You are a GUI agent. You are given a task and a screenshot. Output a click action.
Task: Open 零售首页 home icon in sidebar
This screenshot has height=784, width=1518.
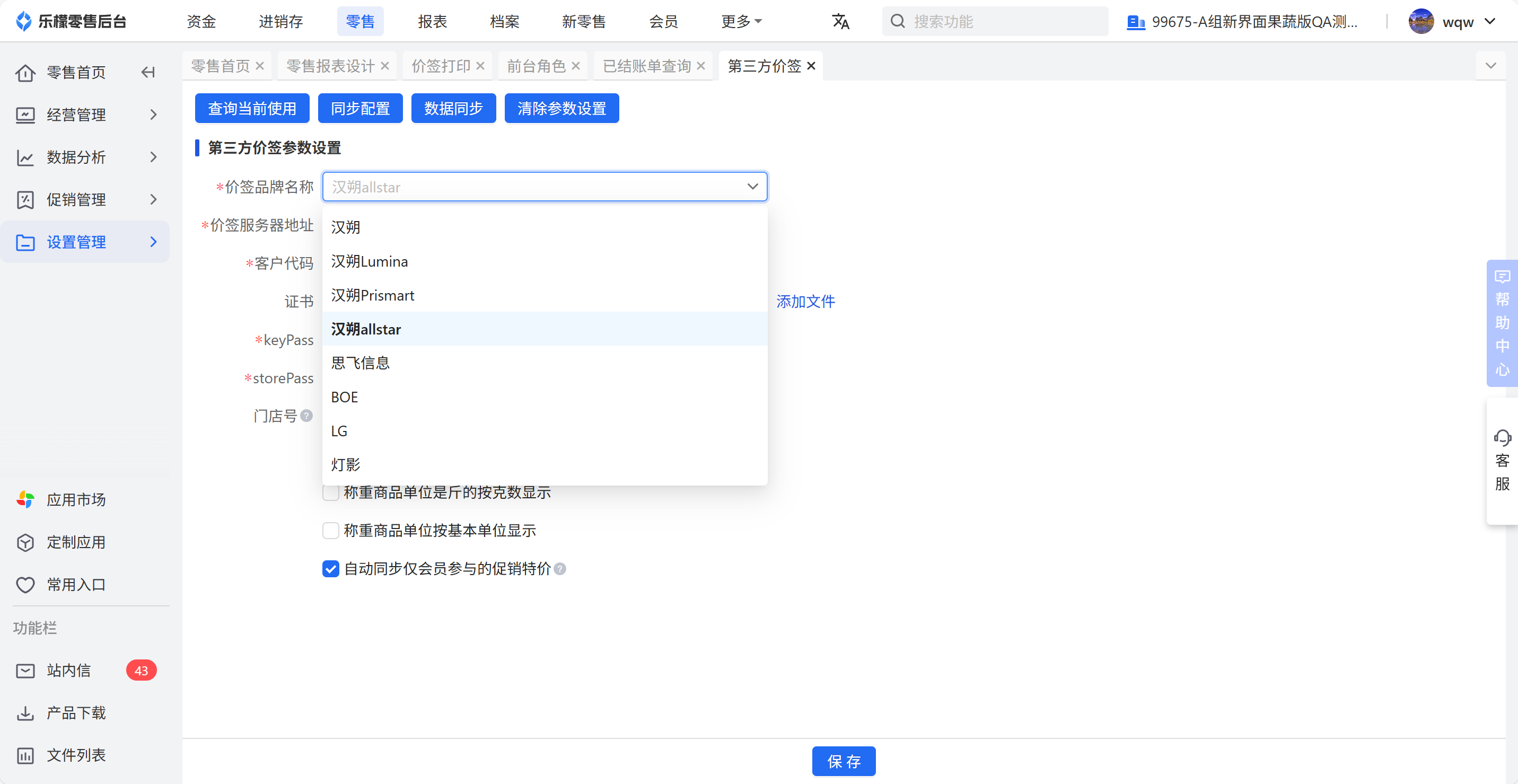[x=25, y=73]
